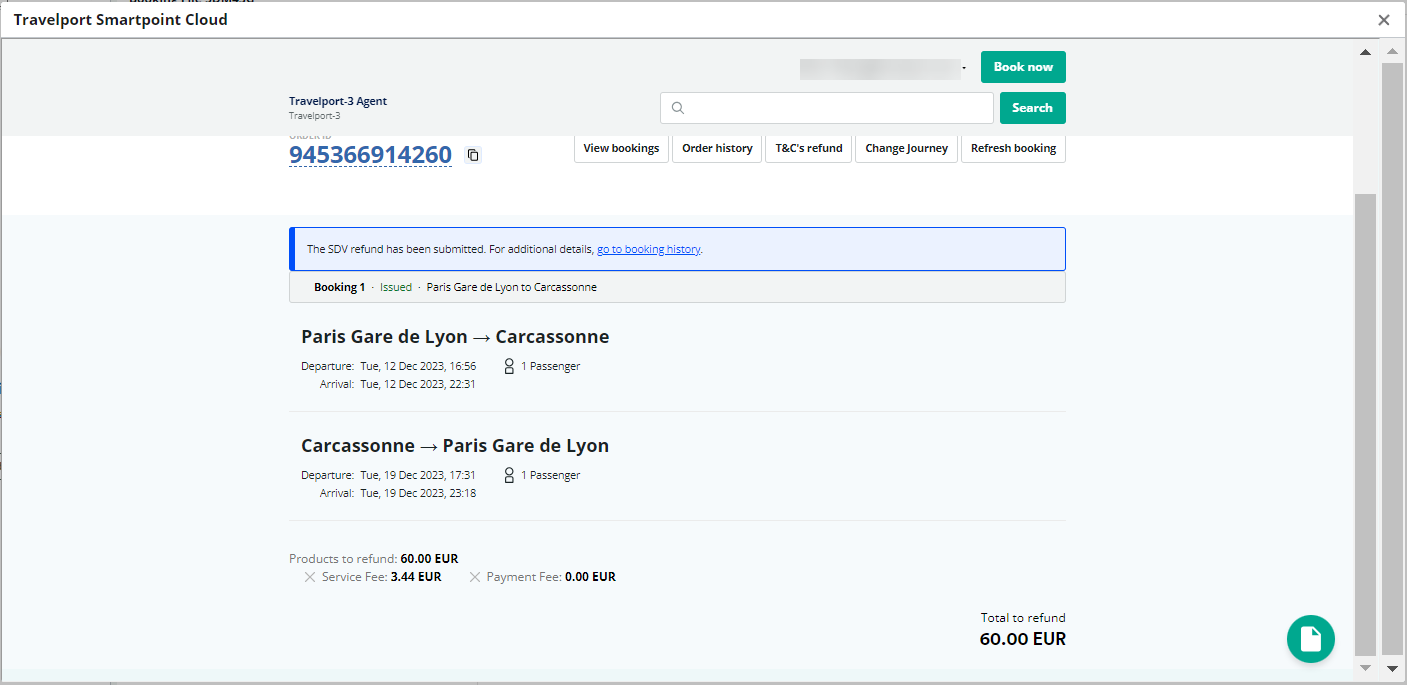Click the X icon beside Payment Fee
Screen dimensions: 1407x685
[x=475, y=577]
